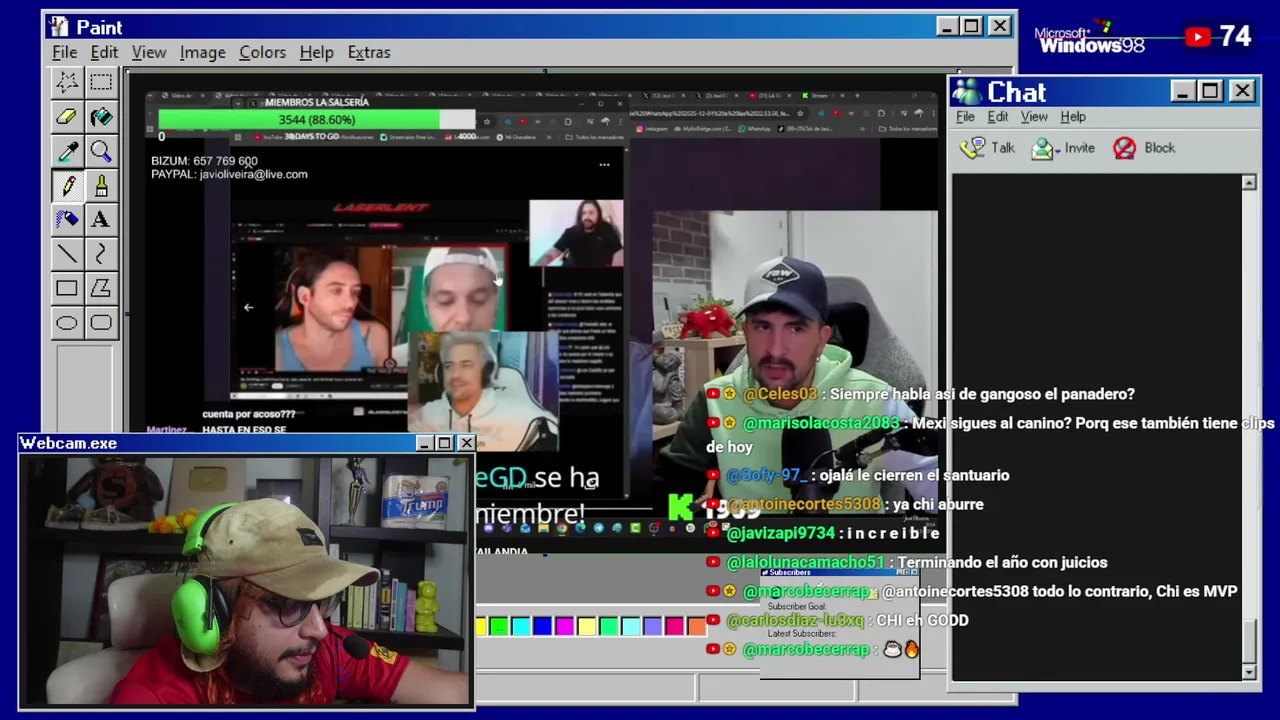Click the '@Sofy-97_' username in chat
1280x720 pixels.
coord(768,475)
